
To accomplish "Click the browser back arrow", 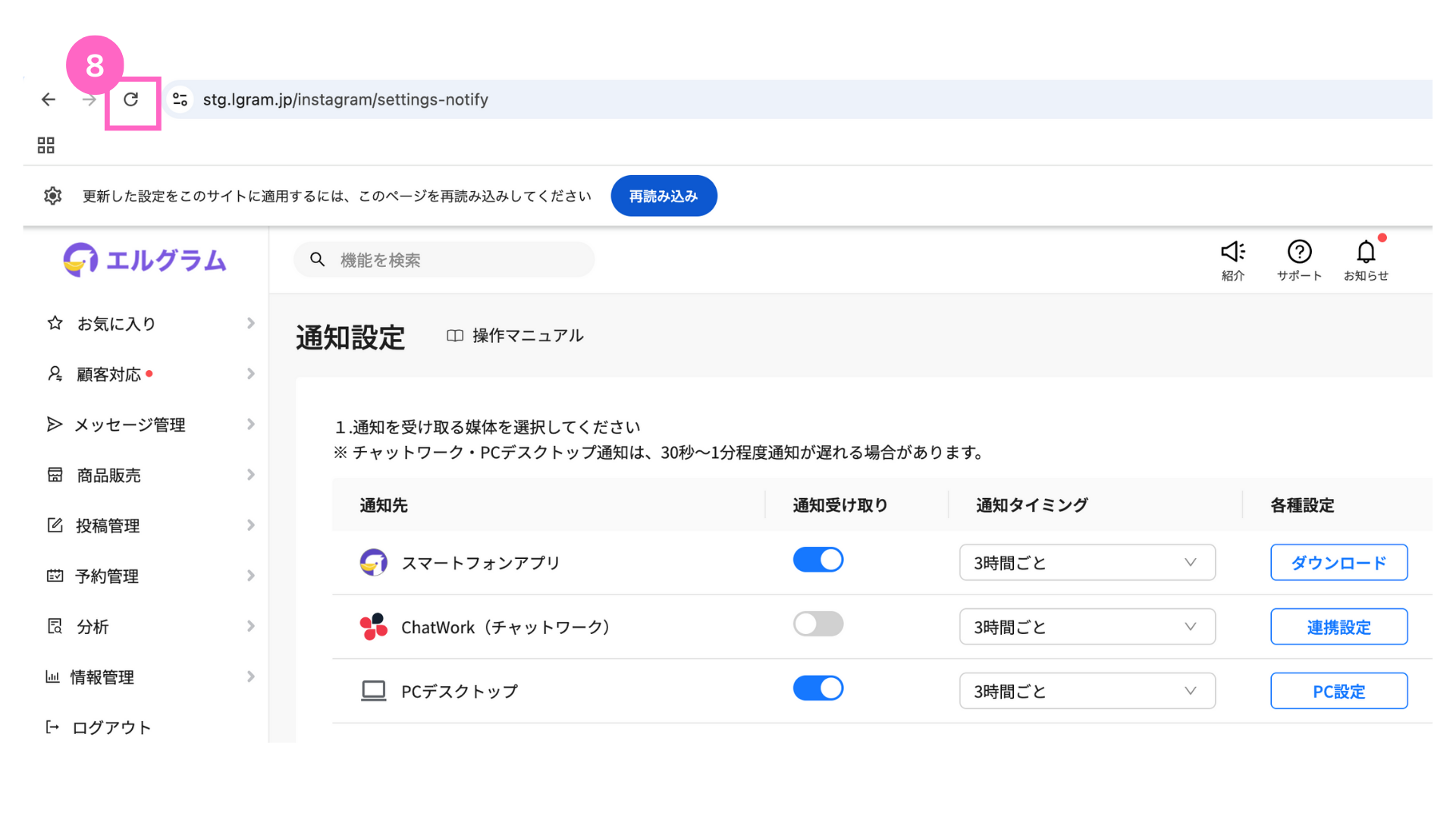I will (x=49, y=99).
